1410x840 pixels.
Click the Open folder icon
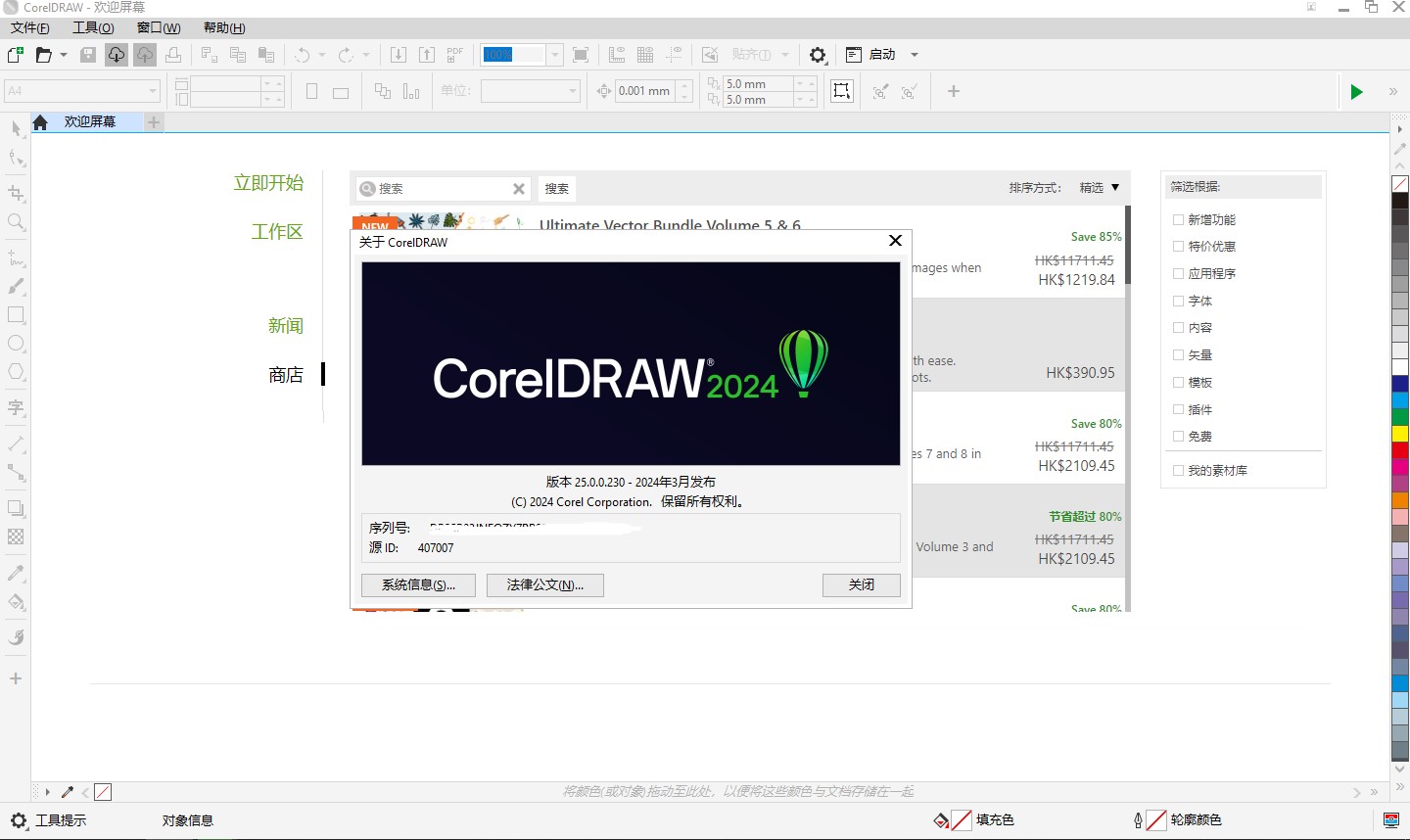(44, 55)
